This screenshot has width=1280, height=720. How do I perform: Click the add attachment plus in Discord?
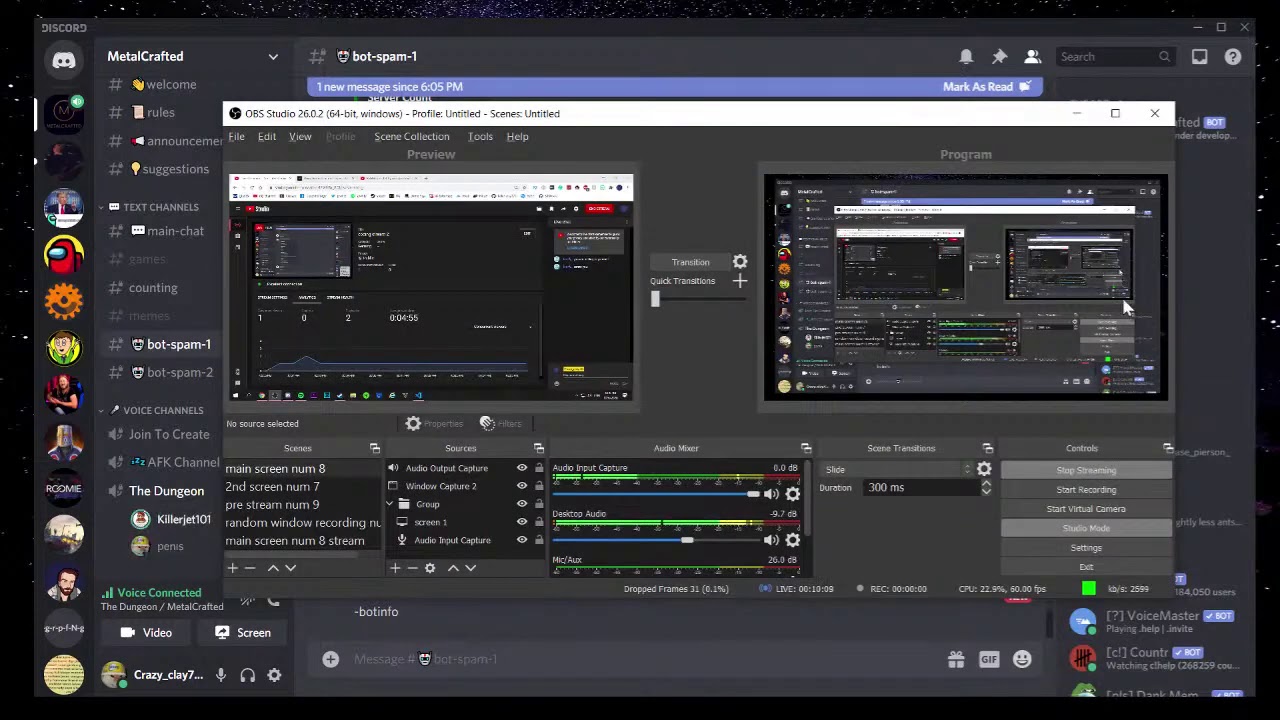tap(330, 659)
